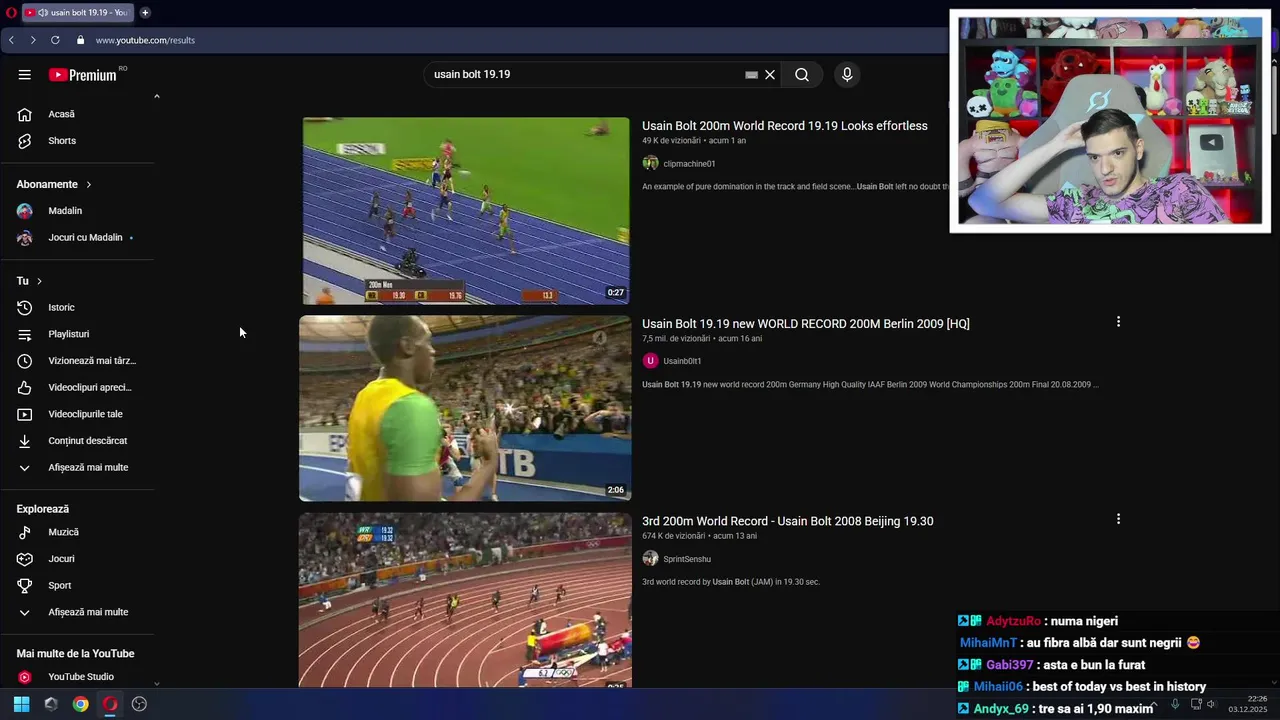Open more options for Beijing 19.30 video

click(x=1118, y=519)
